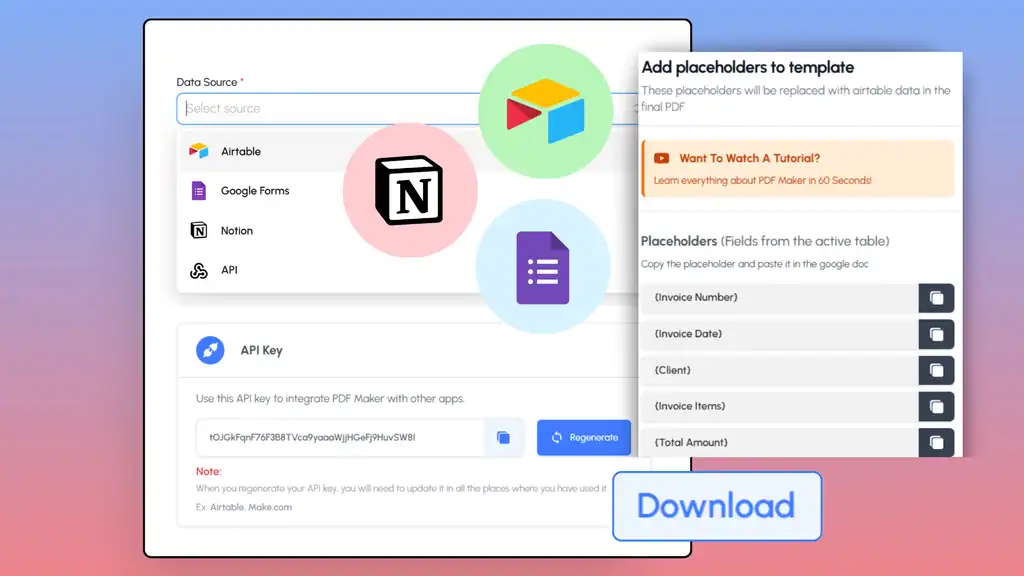Click the large Notion logo circle
Image resolution: width=1024 pixels, height=576 pixels.
point(410,190)
